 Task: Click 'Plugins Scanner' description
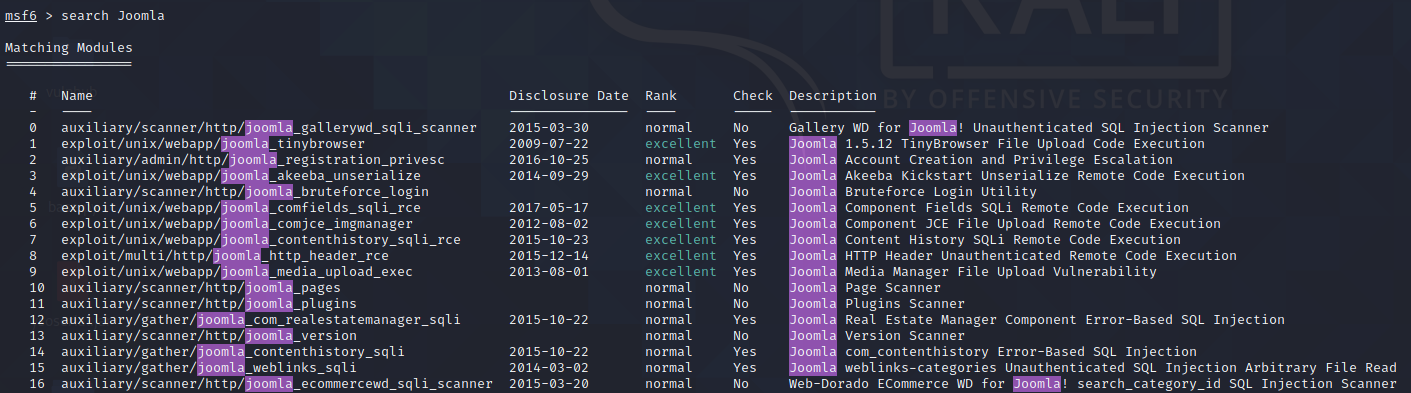905,304
